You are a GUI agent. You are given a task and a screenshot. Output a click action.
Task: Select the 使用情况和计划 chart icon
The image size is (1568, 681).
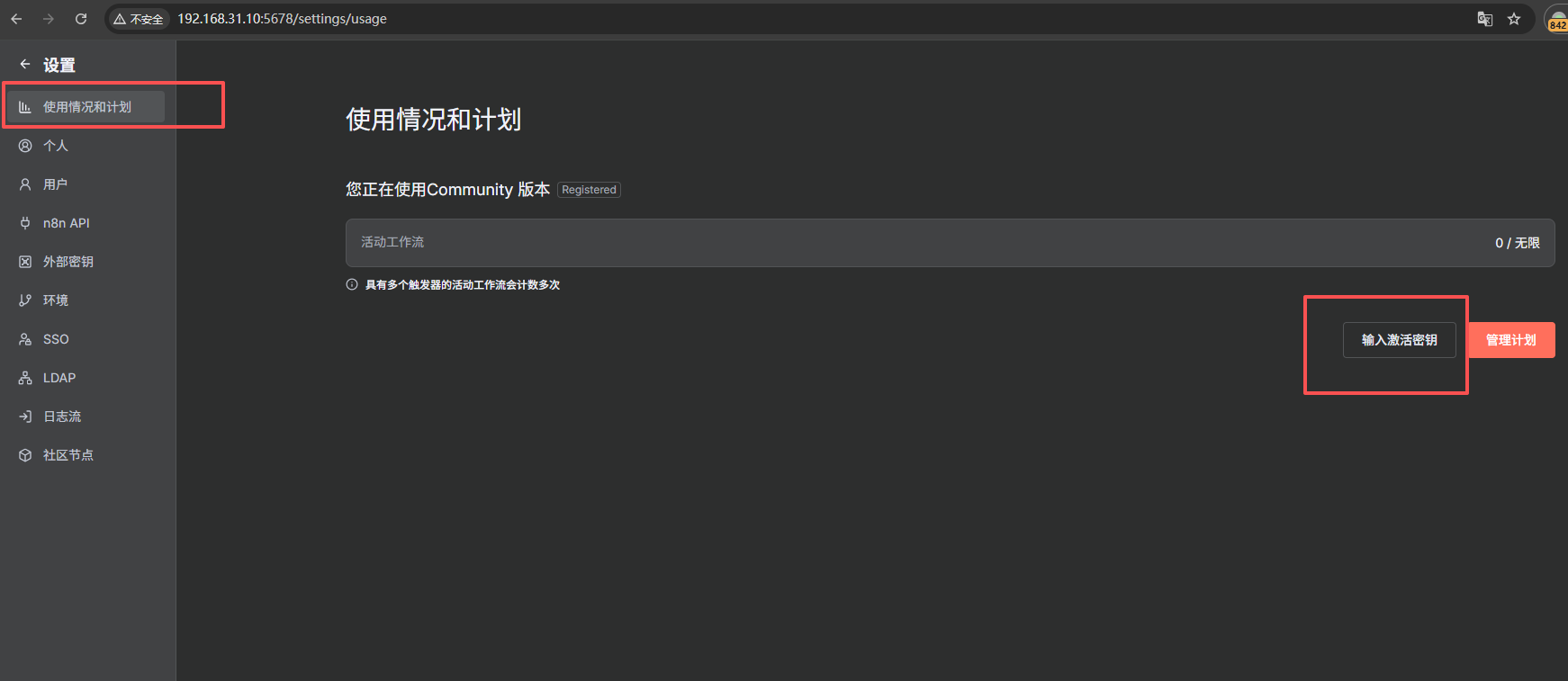pos(25,107)
